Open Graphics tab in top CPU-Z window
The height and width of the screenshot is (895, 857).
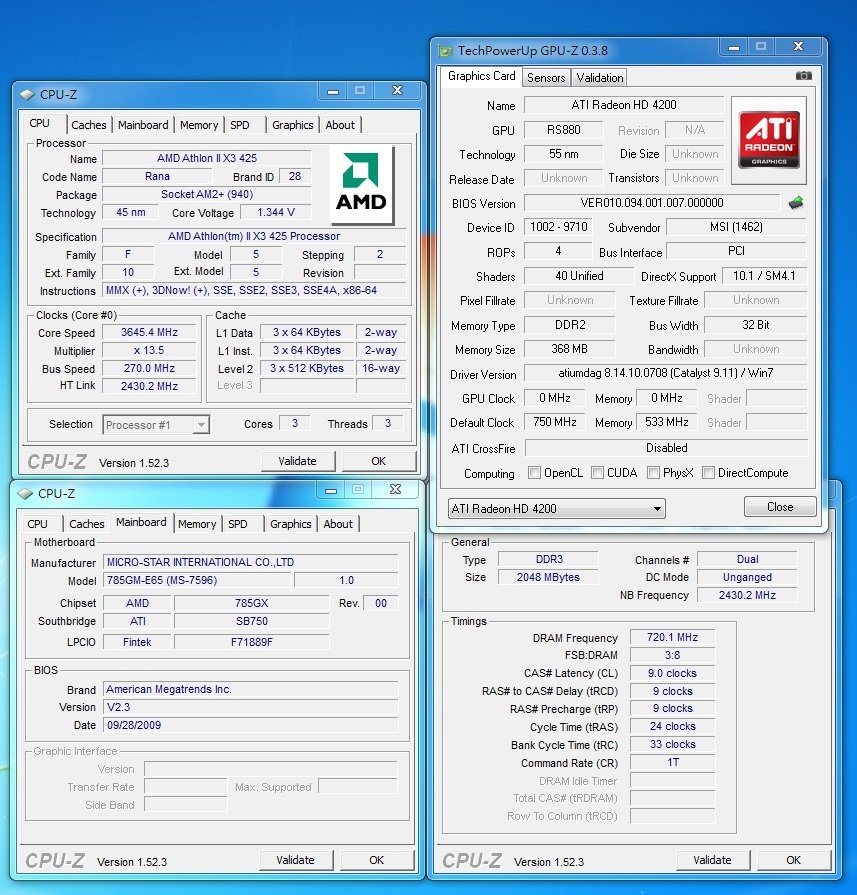point(292,125)
